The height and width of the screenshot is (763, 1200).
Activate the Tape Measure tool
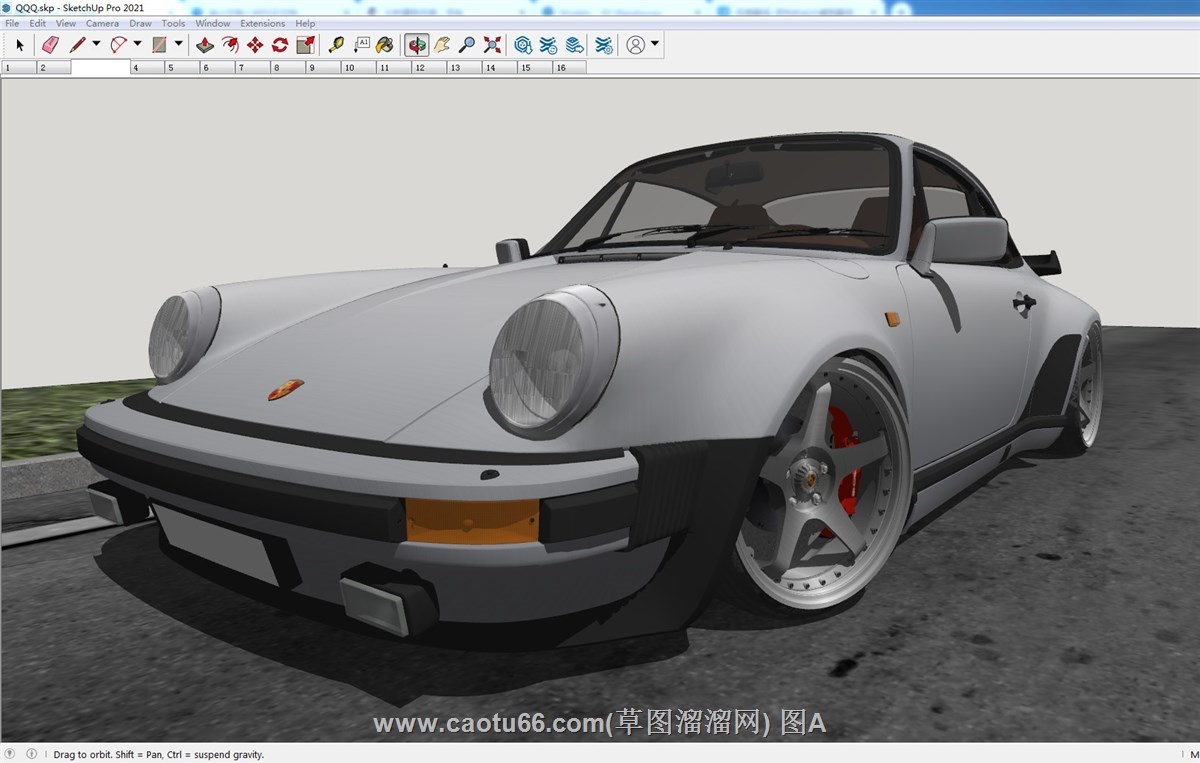click(x=336, y=45)
